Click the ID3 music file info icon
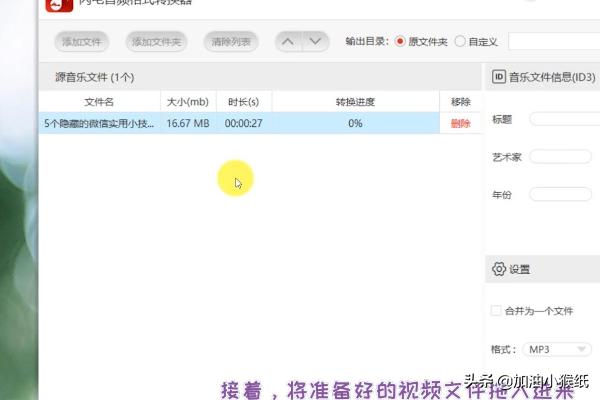This screenshot has width=600, height=400. point(499,77)
